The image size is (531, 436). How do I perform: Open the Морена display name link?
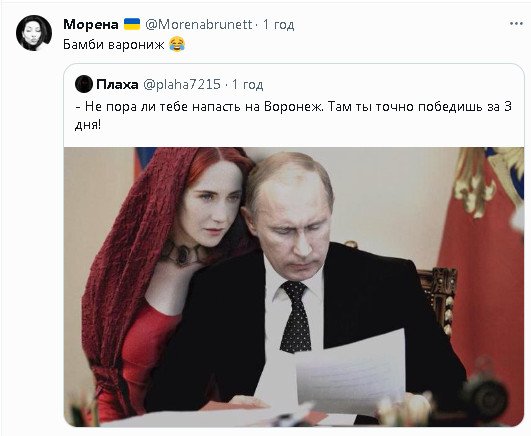point(91,24)
